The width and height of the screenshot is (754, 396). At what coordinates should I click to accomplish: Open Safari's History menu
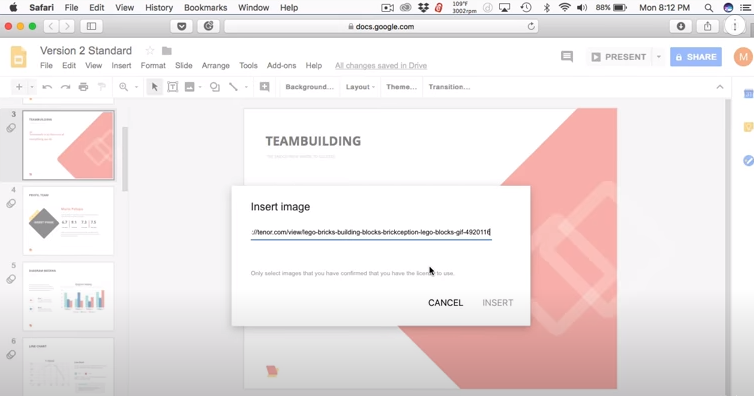(x=159, y=8)
